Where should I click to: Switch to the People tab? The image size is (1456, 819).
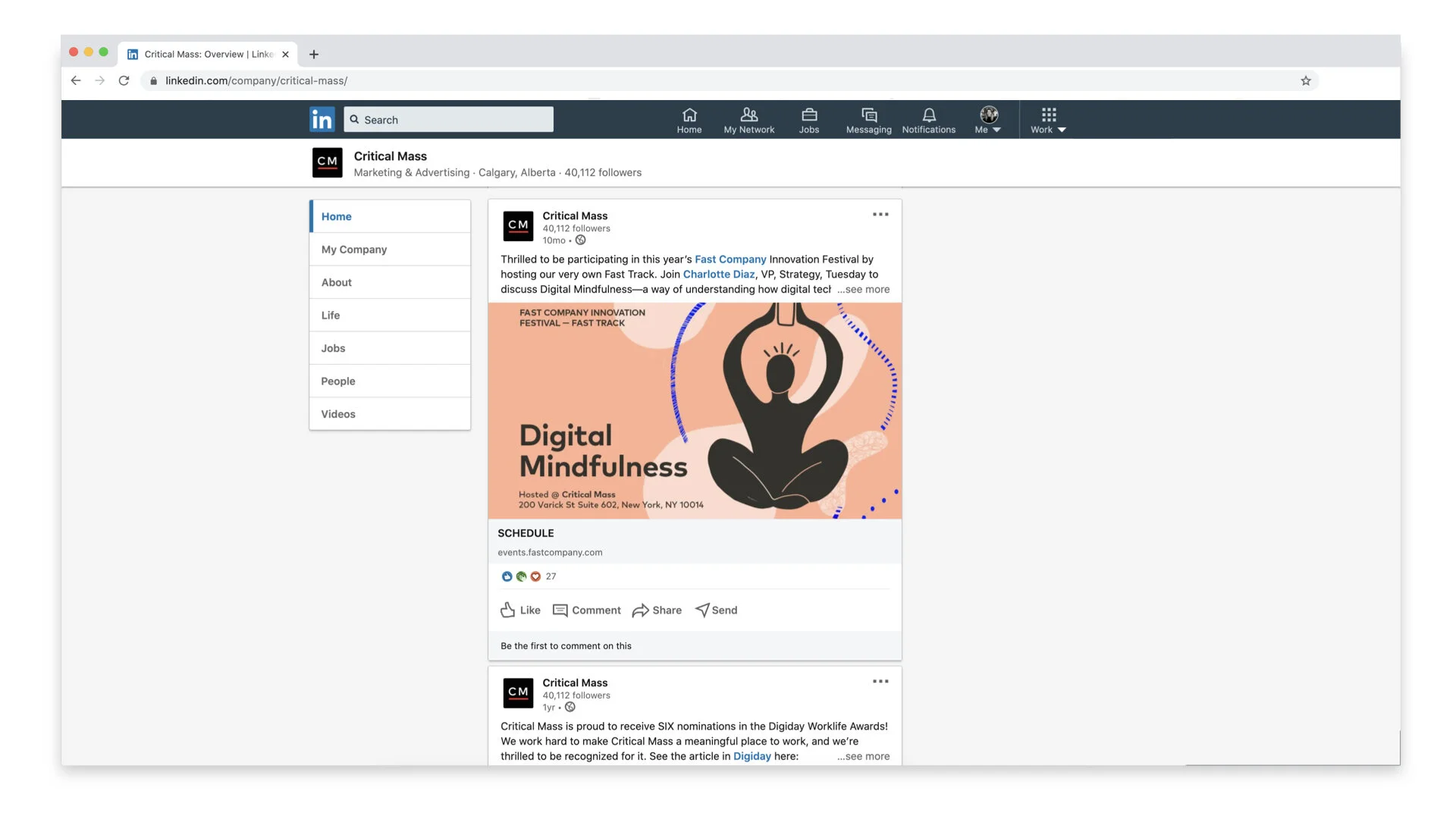[338, 381]
